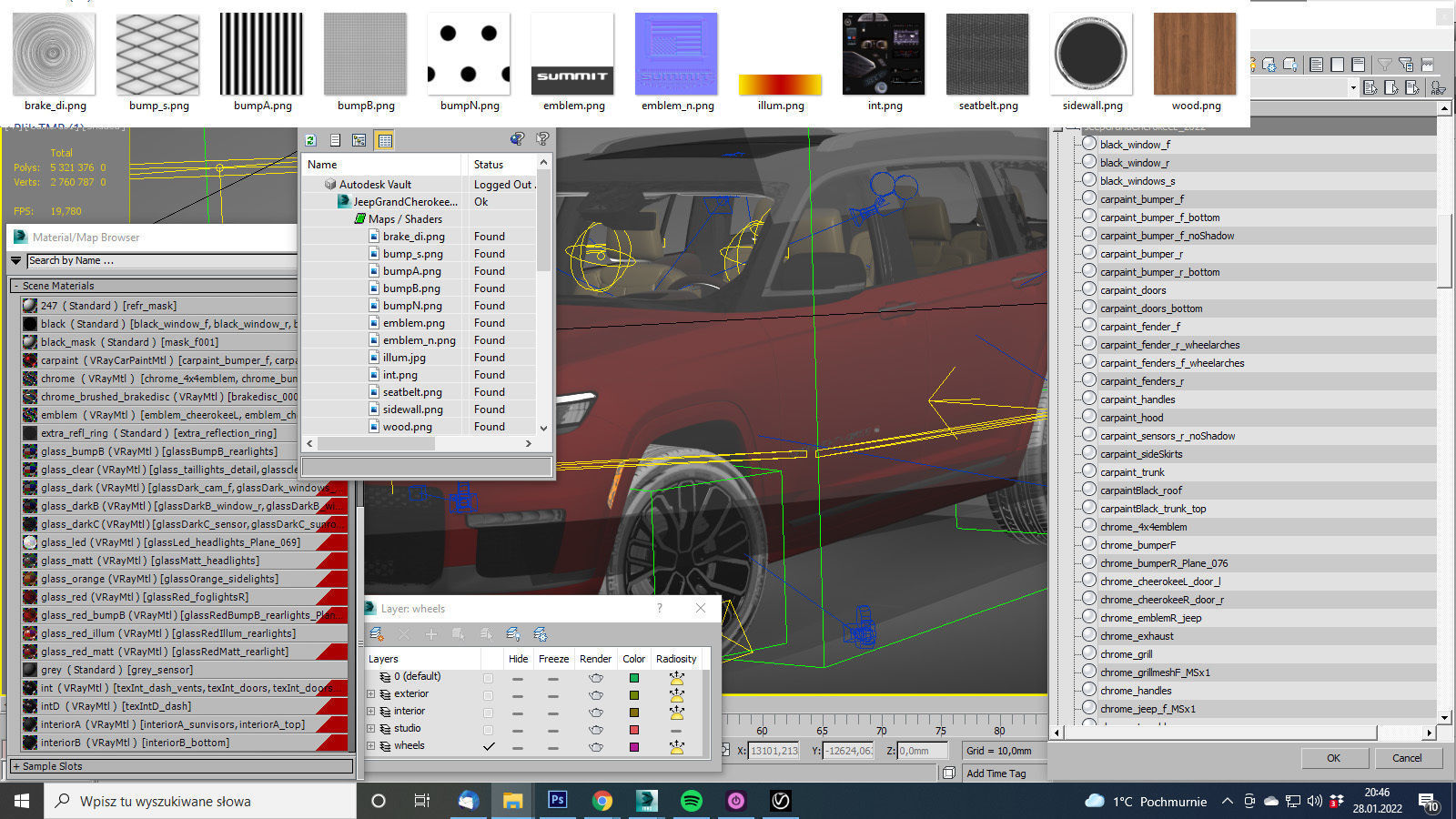Screen dimensions: 1456x819
Task: Open the Windows notification center icon
Action: (1428, 802)
